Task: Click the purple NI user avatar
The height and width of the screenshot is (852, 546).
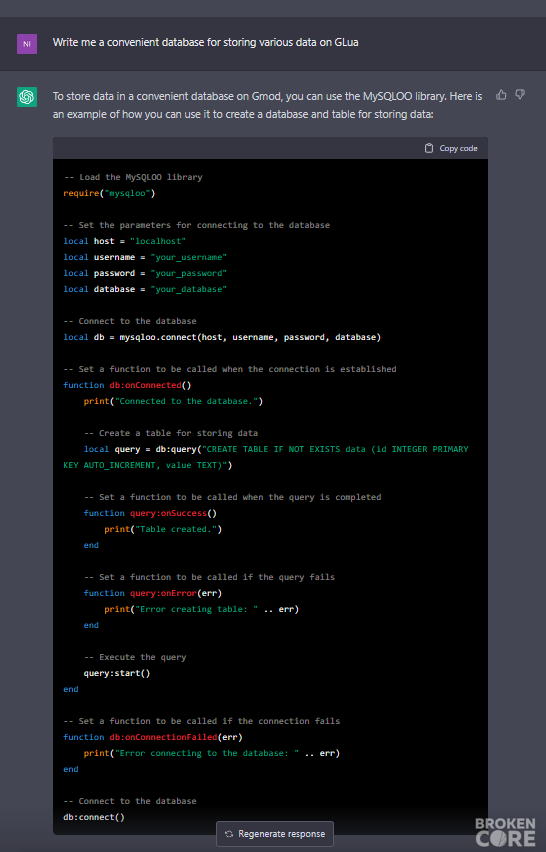Action: point(27,44)
